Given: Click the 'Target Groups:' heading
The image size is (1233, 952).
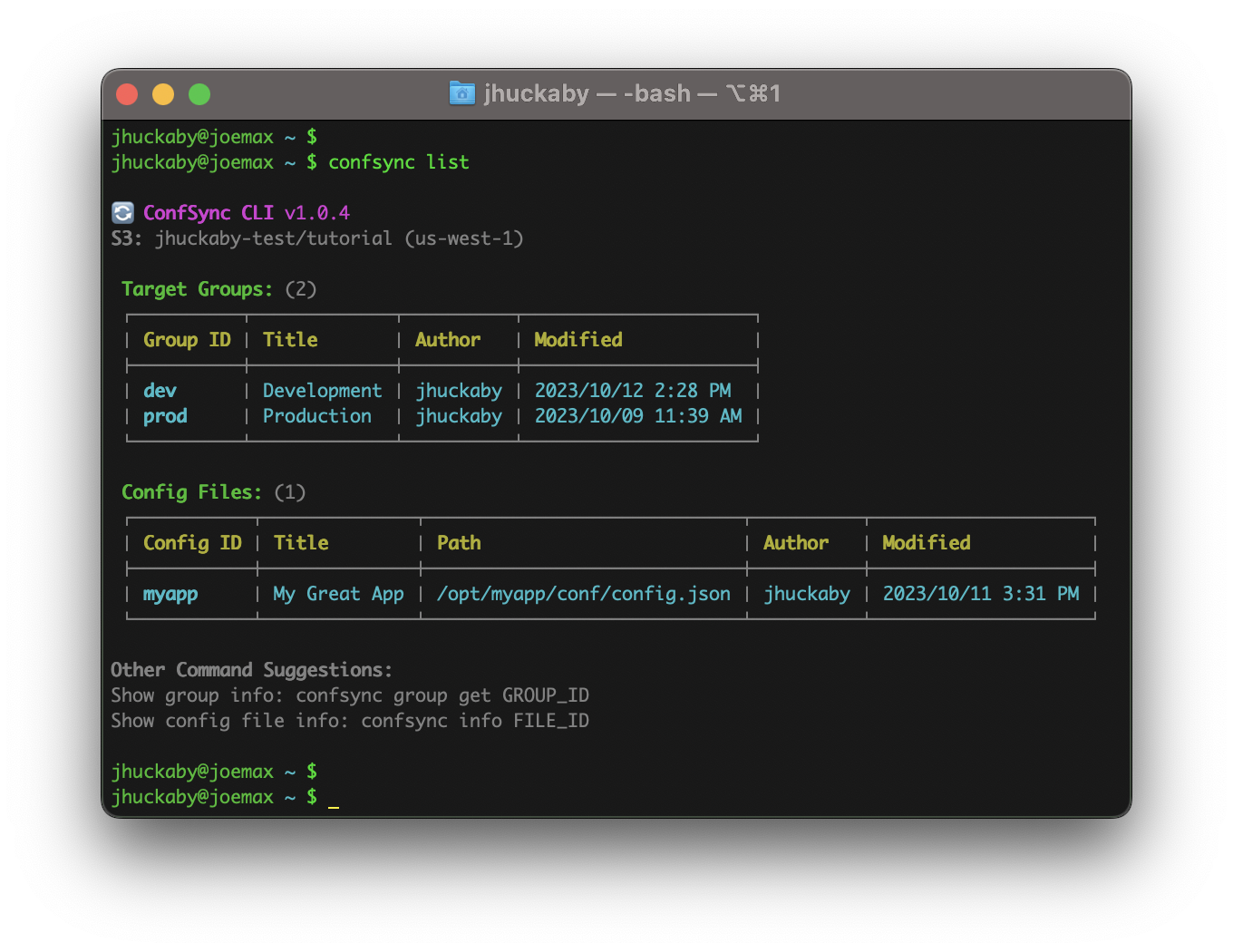Looking at the screenshot, I should coord(197,289).
